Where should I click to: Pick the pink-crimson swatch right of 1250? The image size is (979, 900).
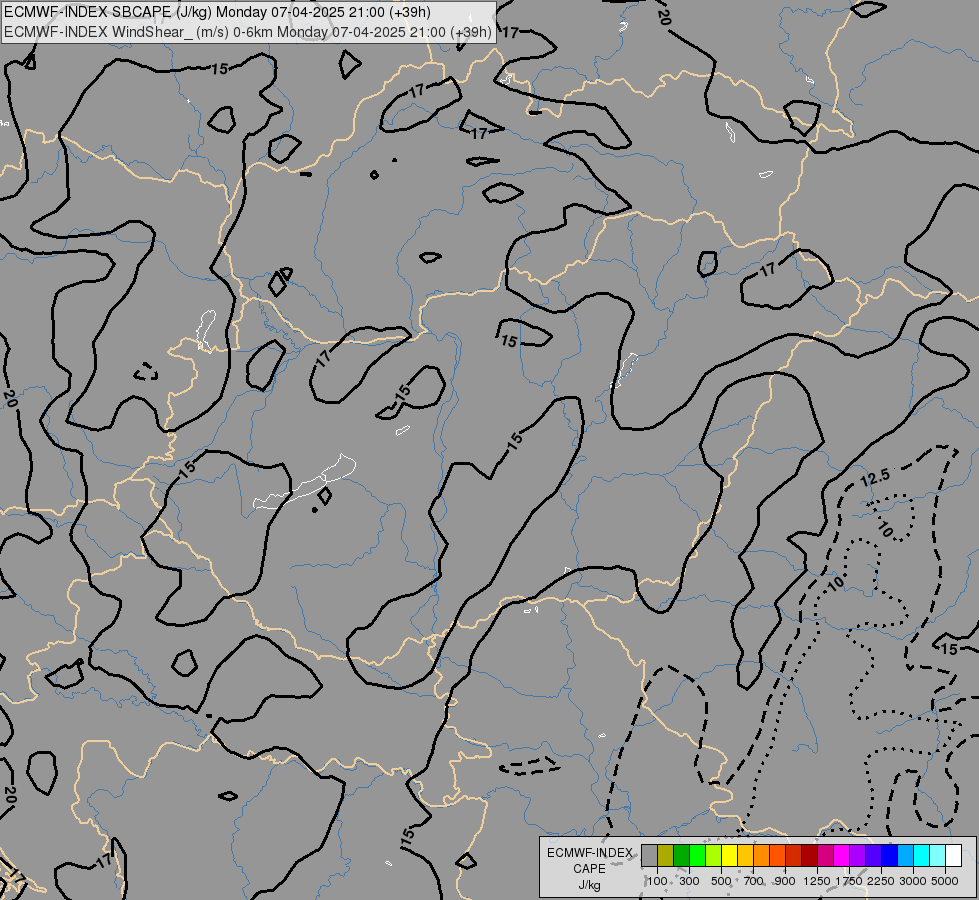point(825,855)
